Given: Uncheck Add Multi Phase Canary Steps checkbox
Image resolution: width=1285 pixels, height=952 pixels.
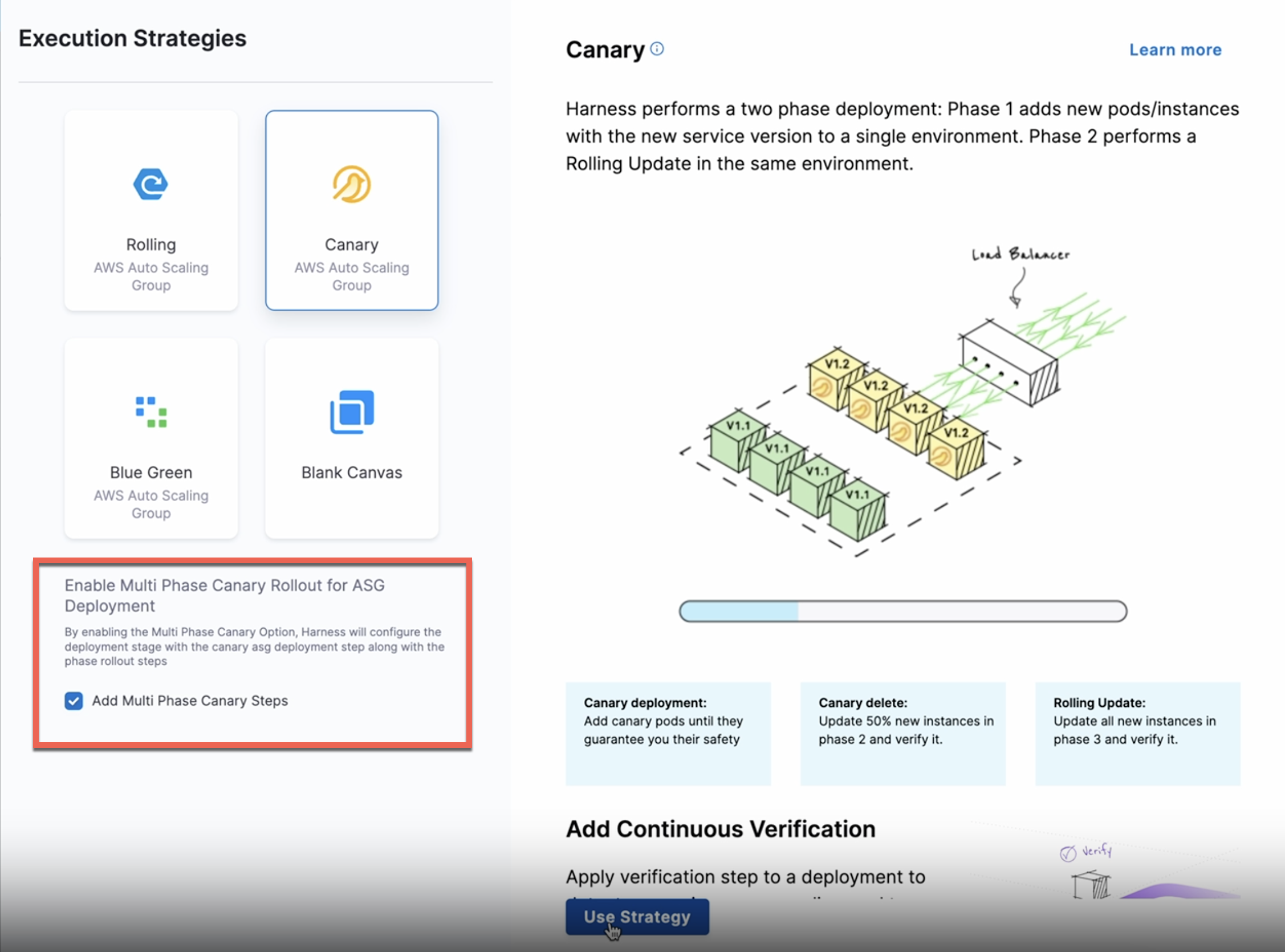Looking at the screenshot, I should pyautogui.click(x=74, y=701).
